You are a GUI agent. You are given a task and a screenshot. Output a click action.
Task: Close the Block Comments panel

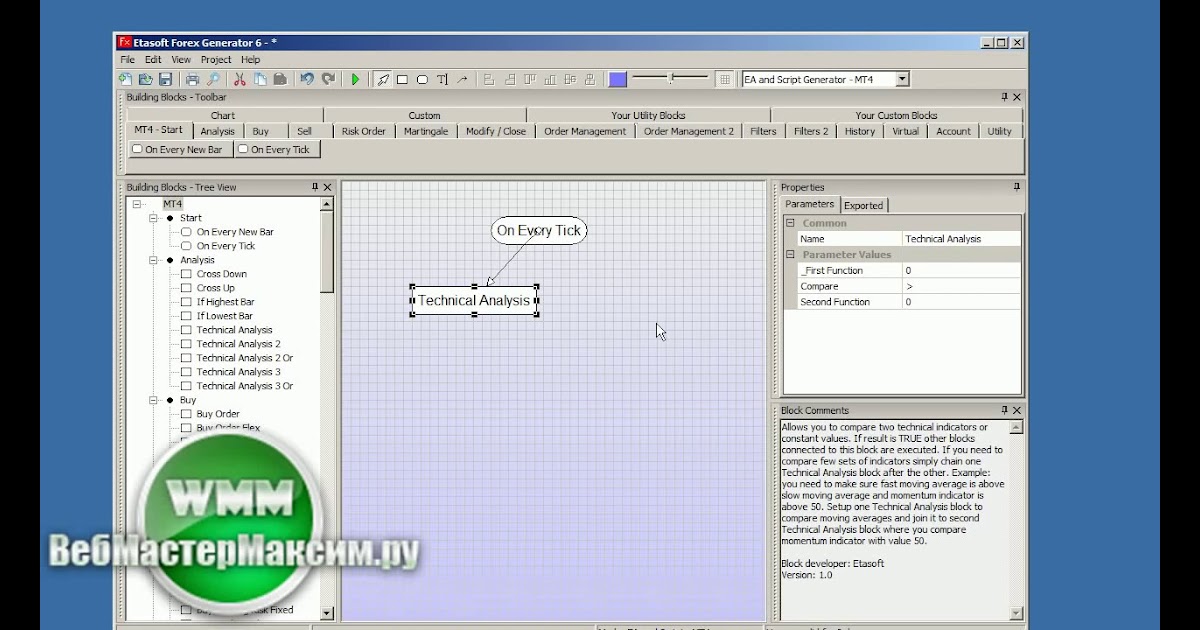[1017, 410]
